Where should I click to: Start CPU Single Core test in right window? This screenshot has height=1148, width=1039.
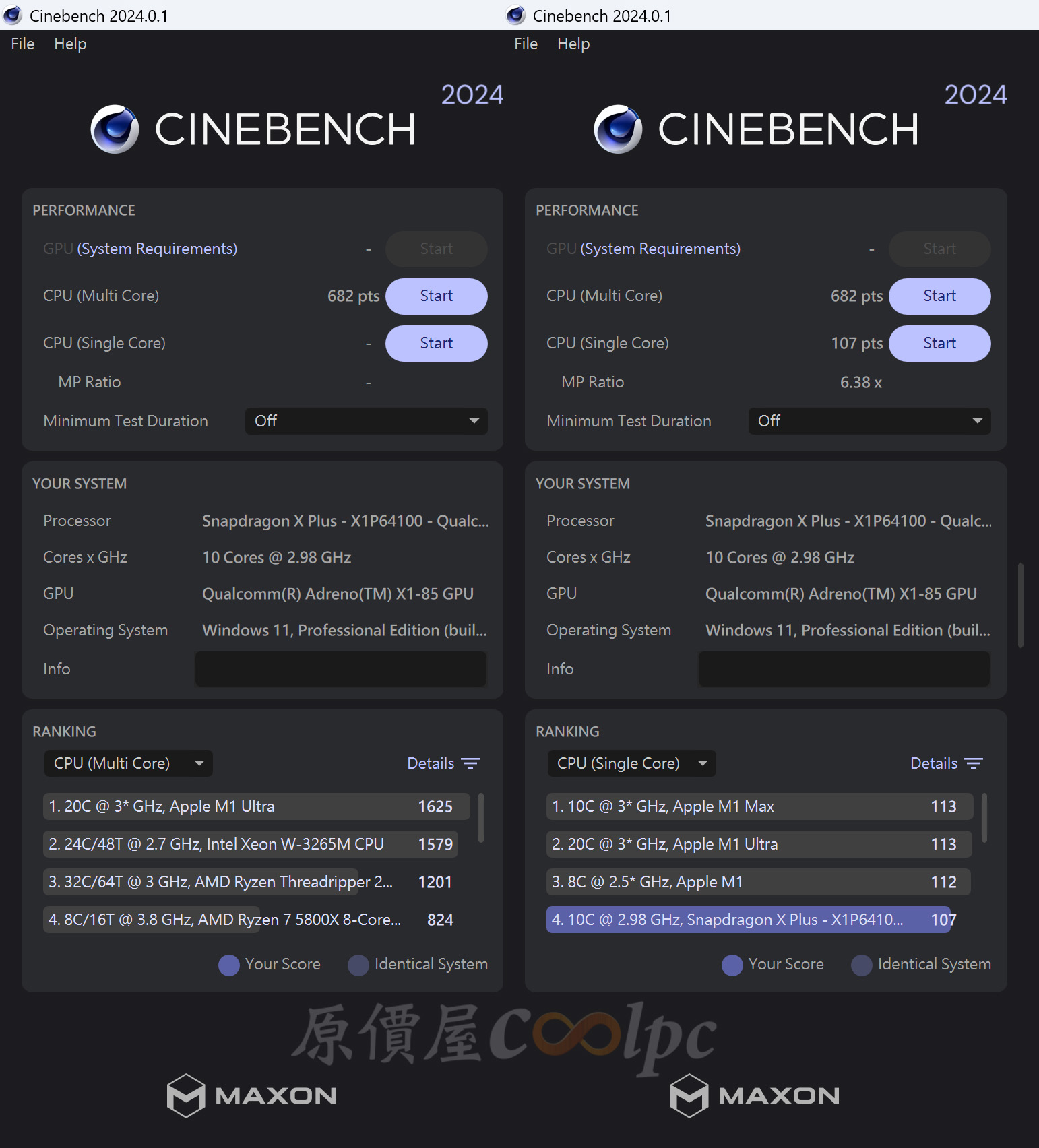(x=939, y=344)
